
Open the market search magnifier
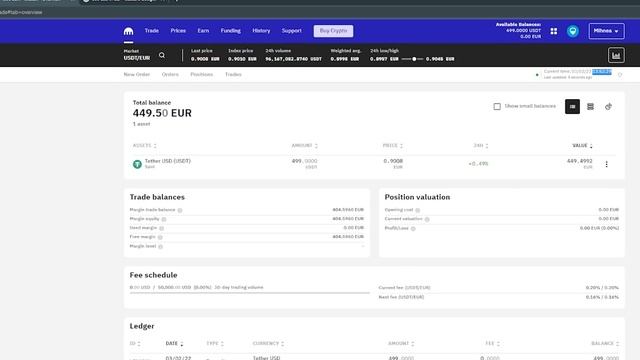(162, 55)
